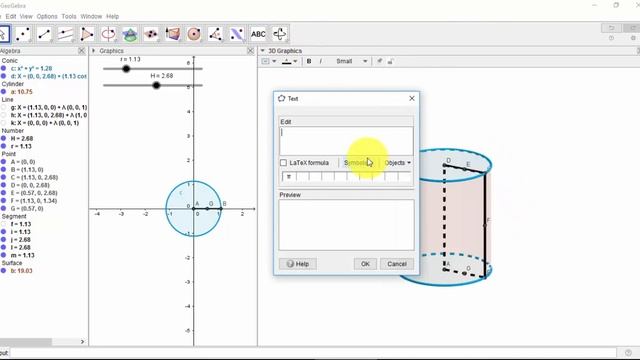Open the Edit menu

pos(11,16)
